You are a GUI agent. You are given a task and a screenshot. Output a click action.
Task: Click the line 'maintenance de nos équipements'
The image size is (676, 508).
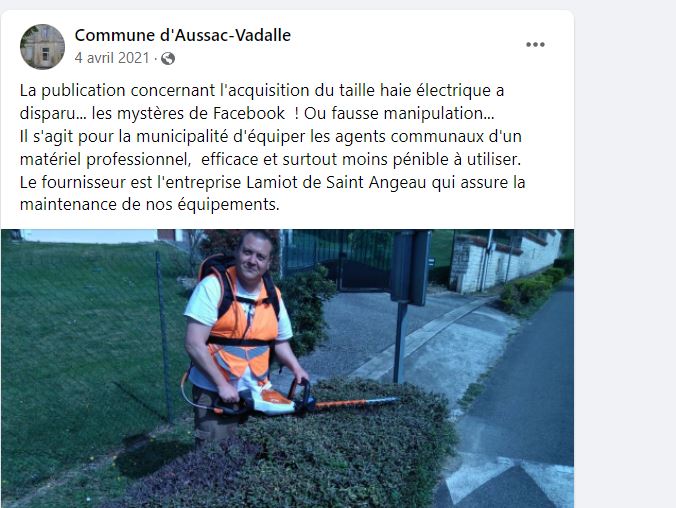point(150,204)
